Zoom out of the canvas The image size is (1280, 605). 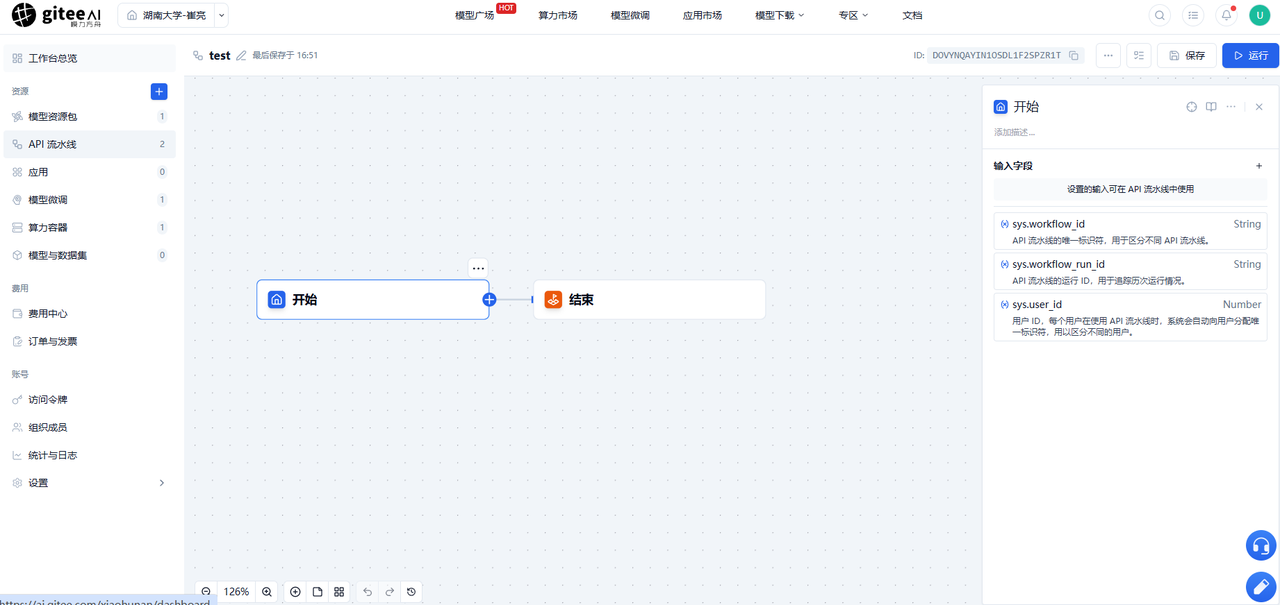[x=206, y=592]
